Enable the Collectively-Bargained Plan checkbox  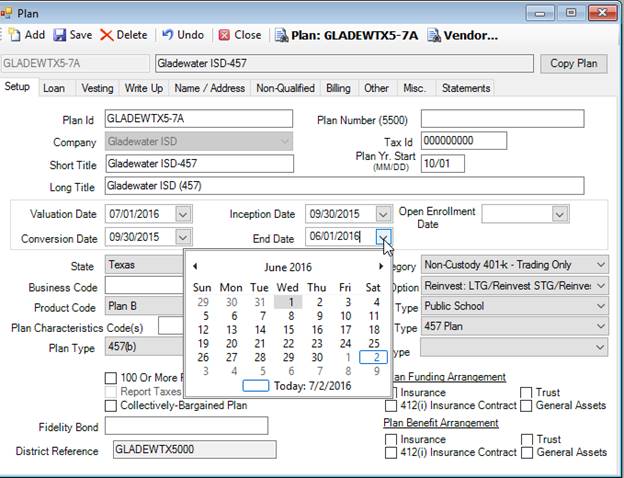pos(111,406)
